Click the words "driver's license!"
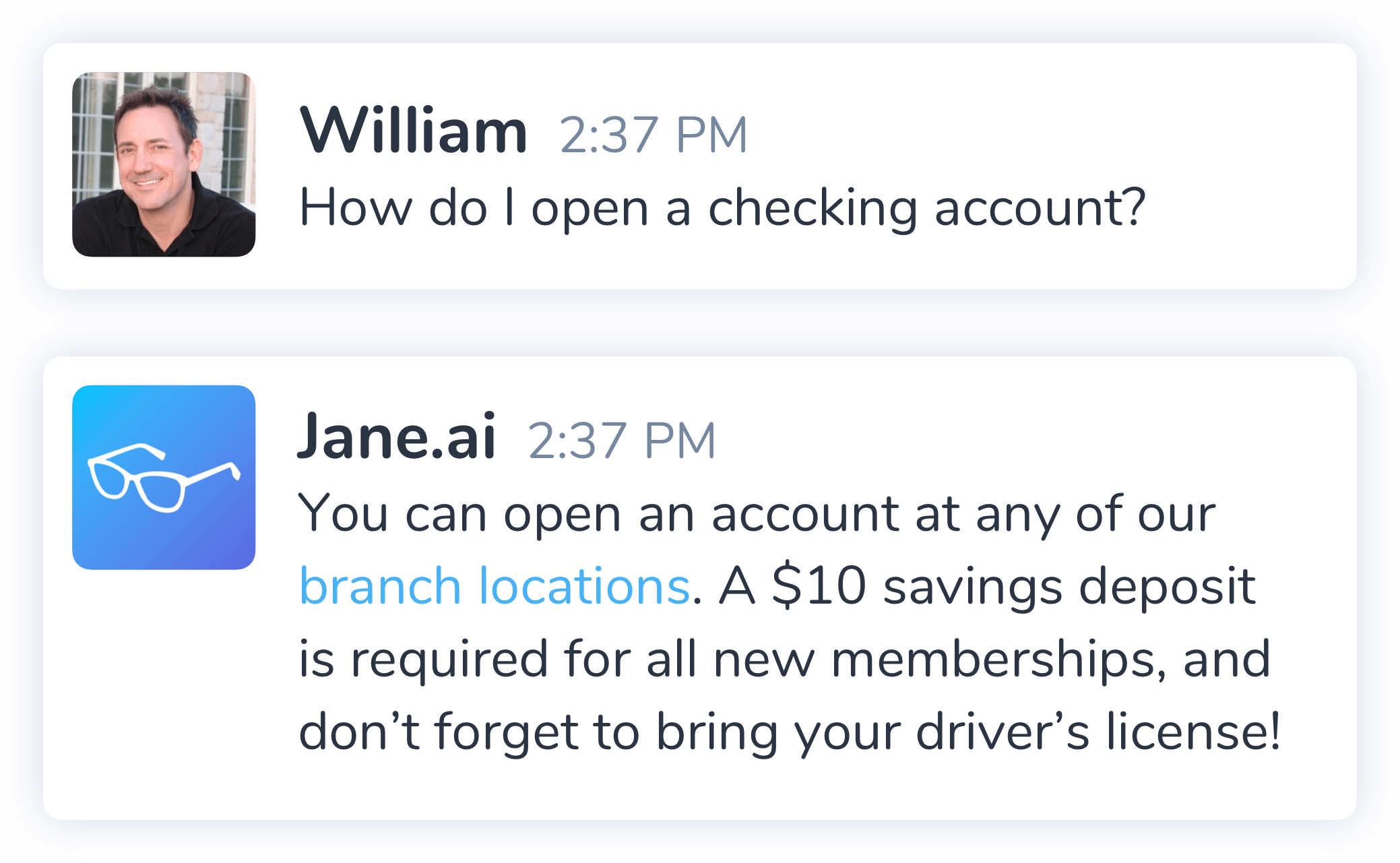The width and height of the screenshot is (1400, 863). pos(1097,732)
